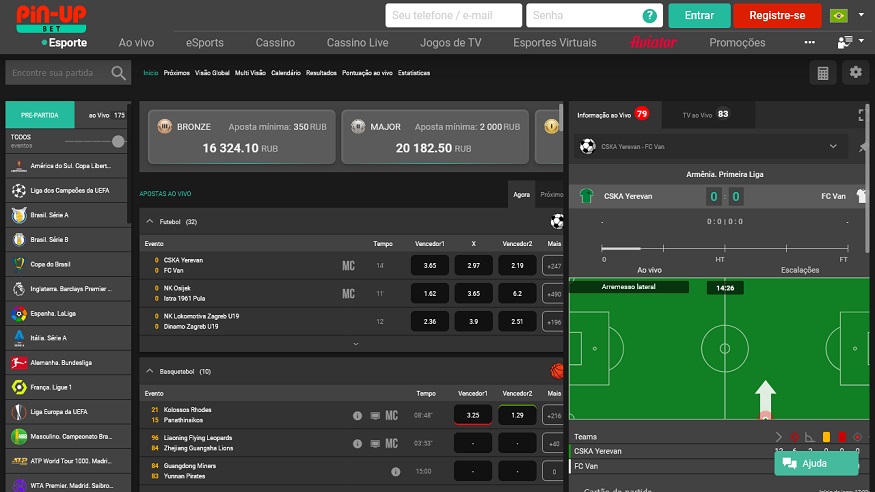Select Copa do Brasil league

(x=68, y=264)
